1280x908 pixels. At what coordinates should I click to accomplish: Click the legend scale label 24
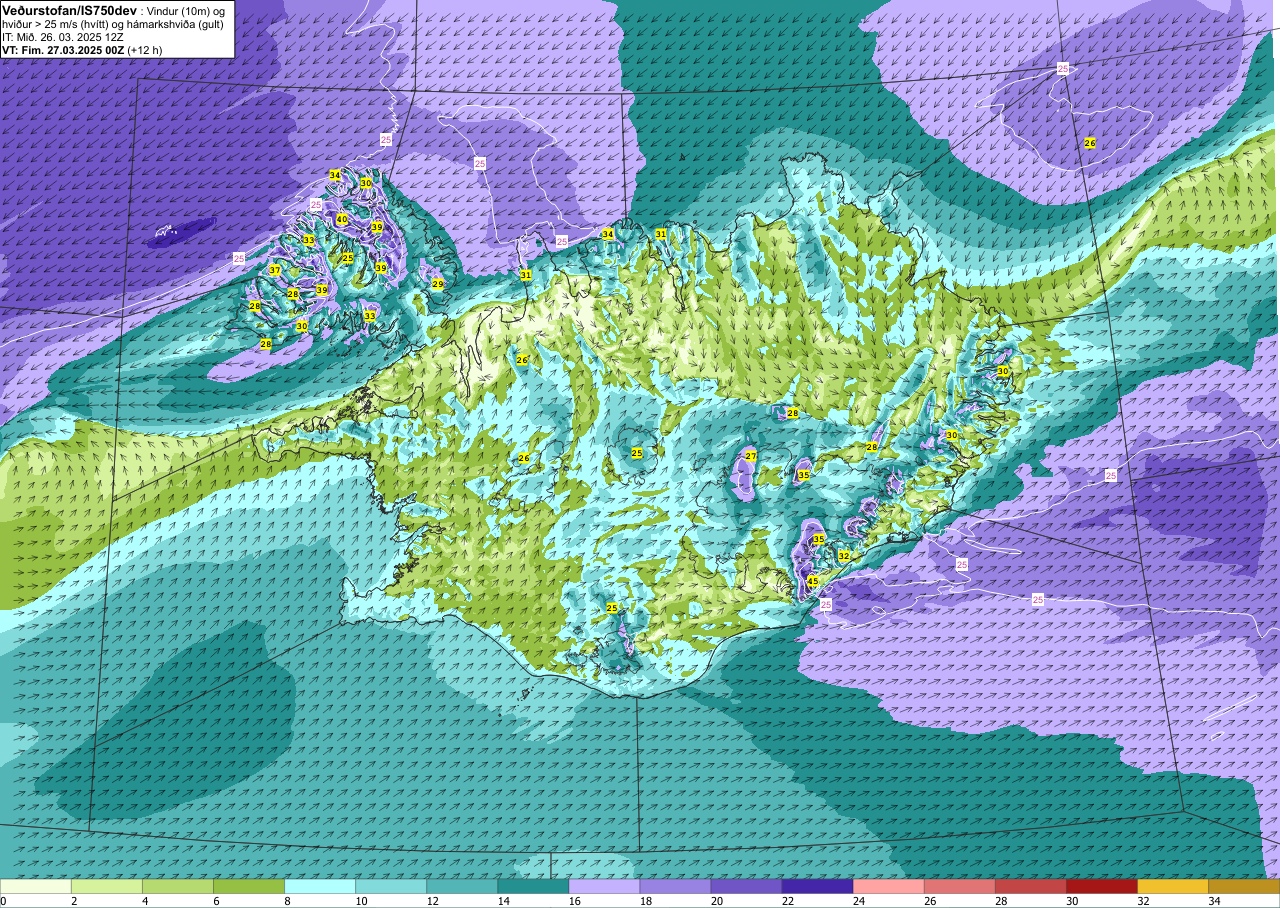[858, 901]
